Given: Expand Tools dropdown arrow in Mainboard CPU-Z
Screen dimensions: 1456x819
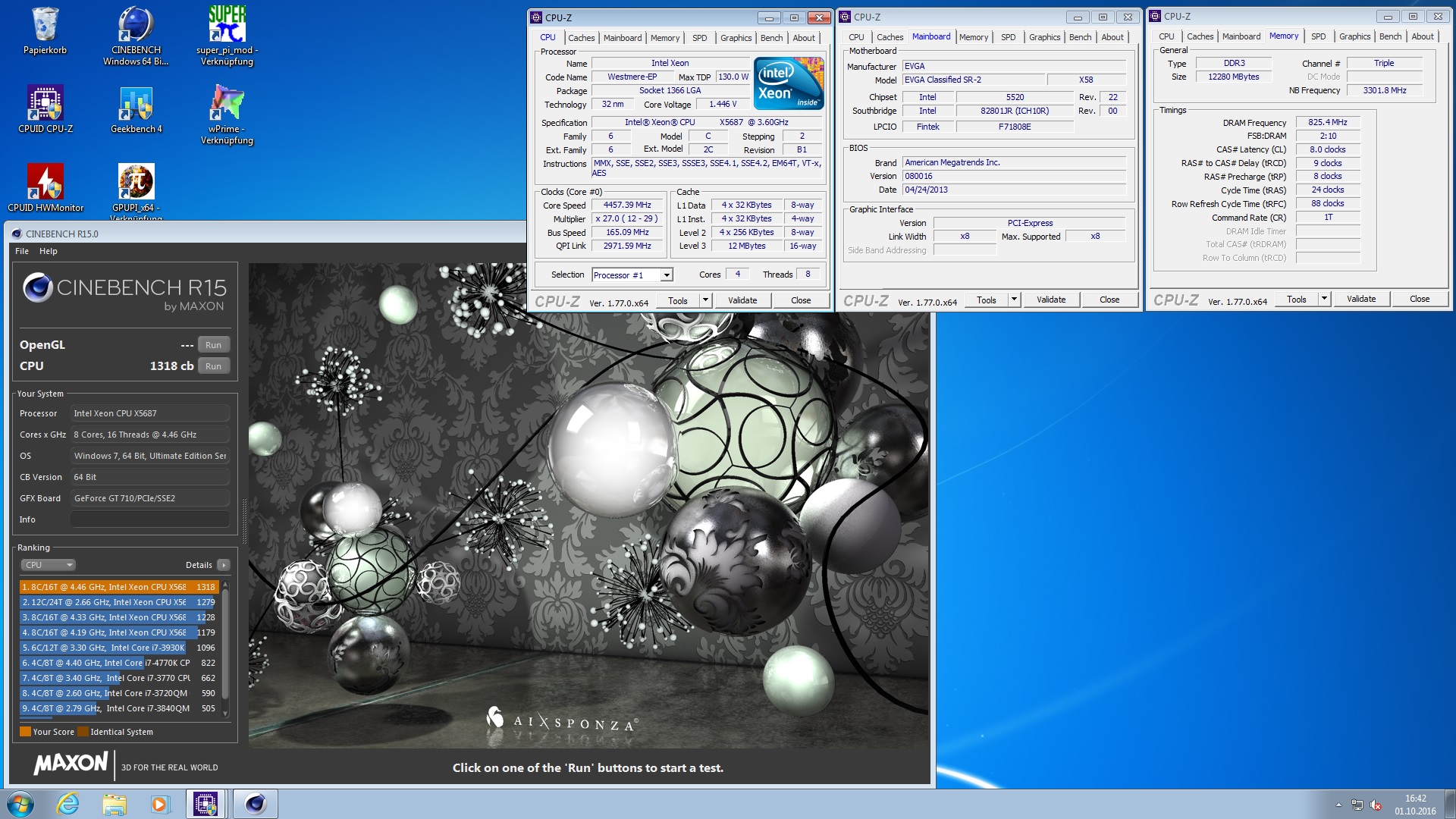Looking at the screenshot, I should pyautogui.click(x=1013, y=300).
